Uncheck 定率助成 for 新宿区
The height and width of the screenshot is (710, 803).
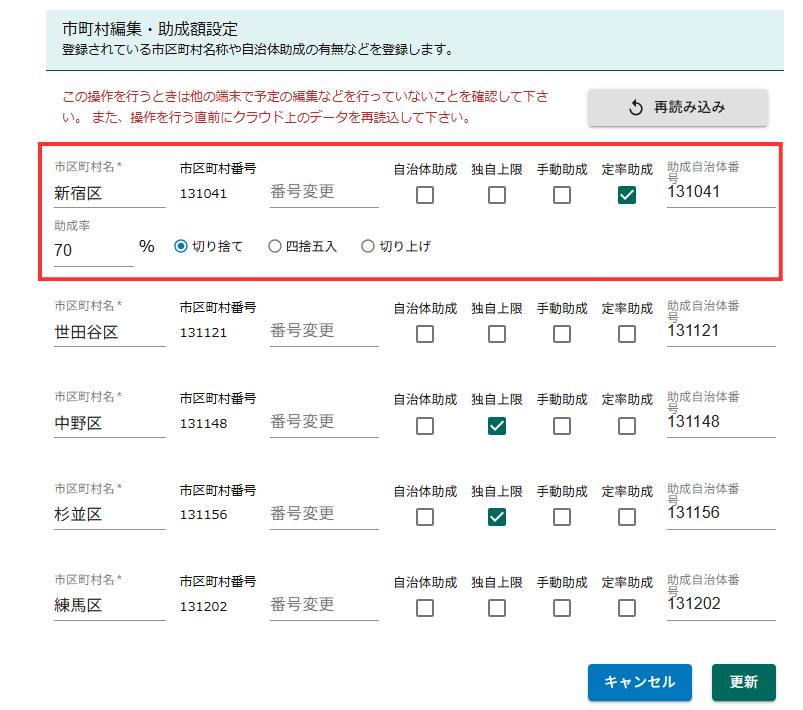click(627, 195)
